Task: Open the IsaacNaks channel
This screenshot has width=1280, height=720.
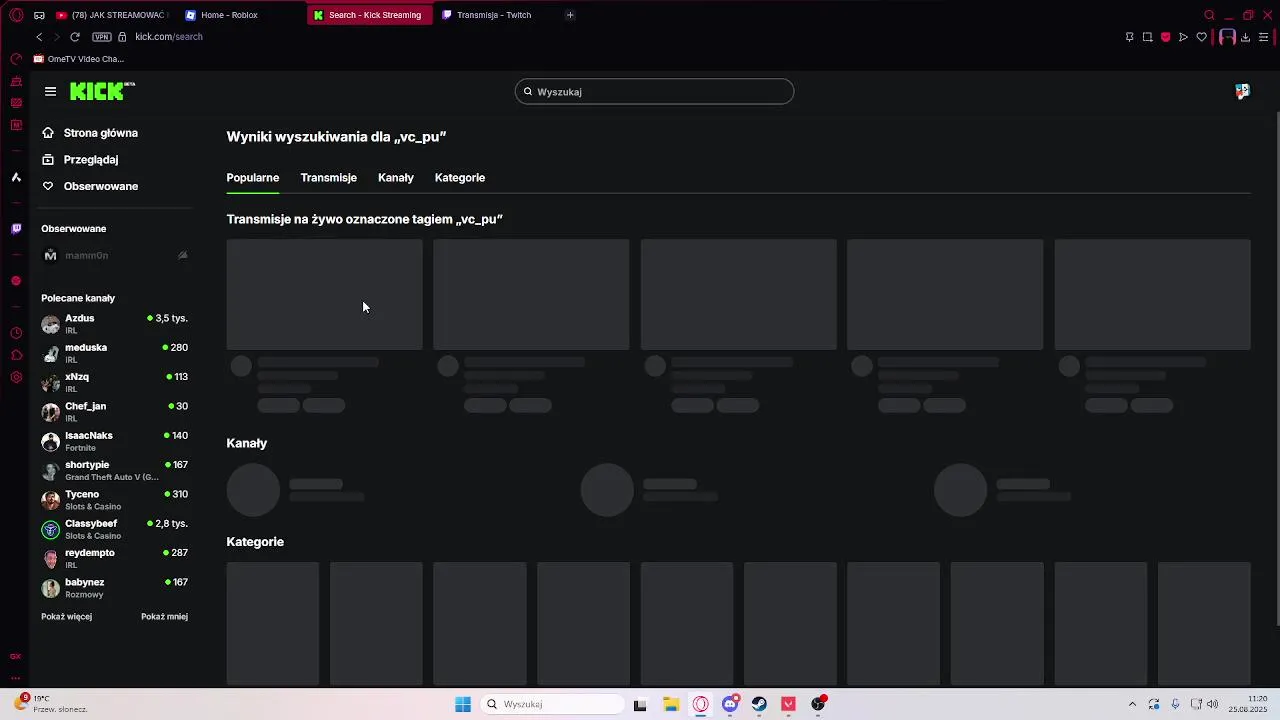Action: 115,441
